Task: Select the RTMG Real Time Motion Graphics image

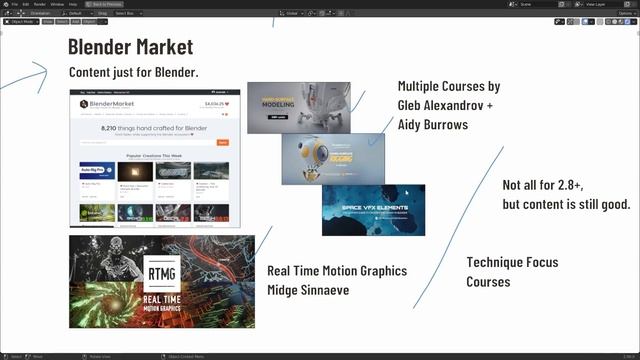Action: pyautogui.click(x=162, y=282)
